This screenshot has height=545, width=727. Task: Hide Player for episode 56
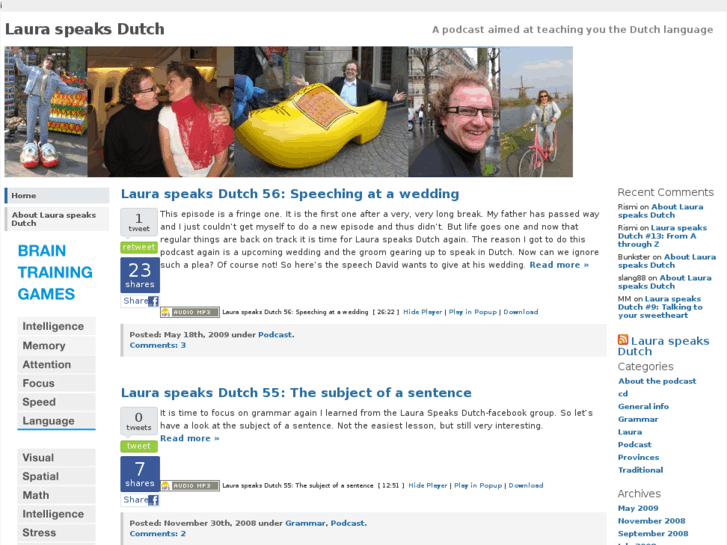pos(422,312)
